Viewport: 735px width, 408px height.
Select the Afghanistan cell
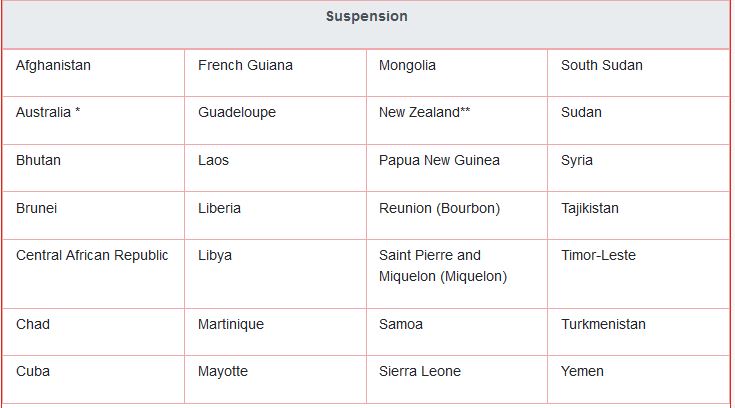click(53, 65)
